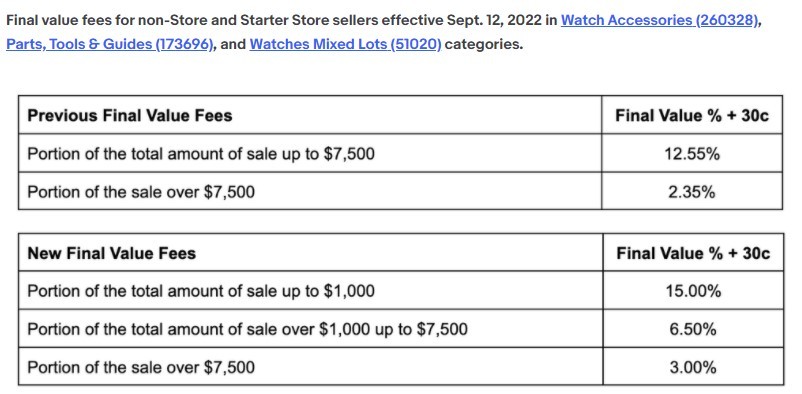Click the Previous Final Value Fees header
Viewport: 802px width, 394px height.
pos(130,116)
